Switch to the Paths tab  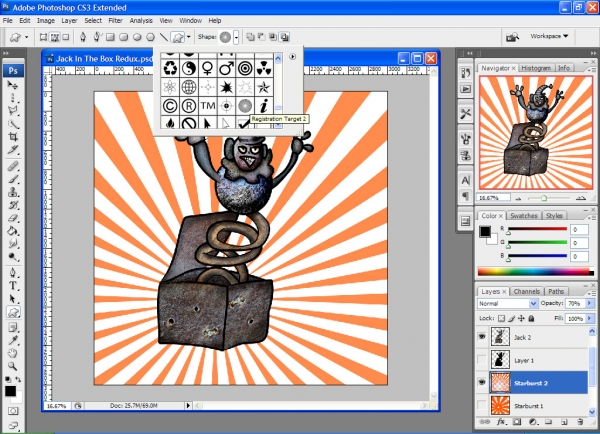(556, 291)
